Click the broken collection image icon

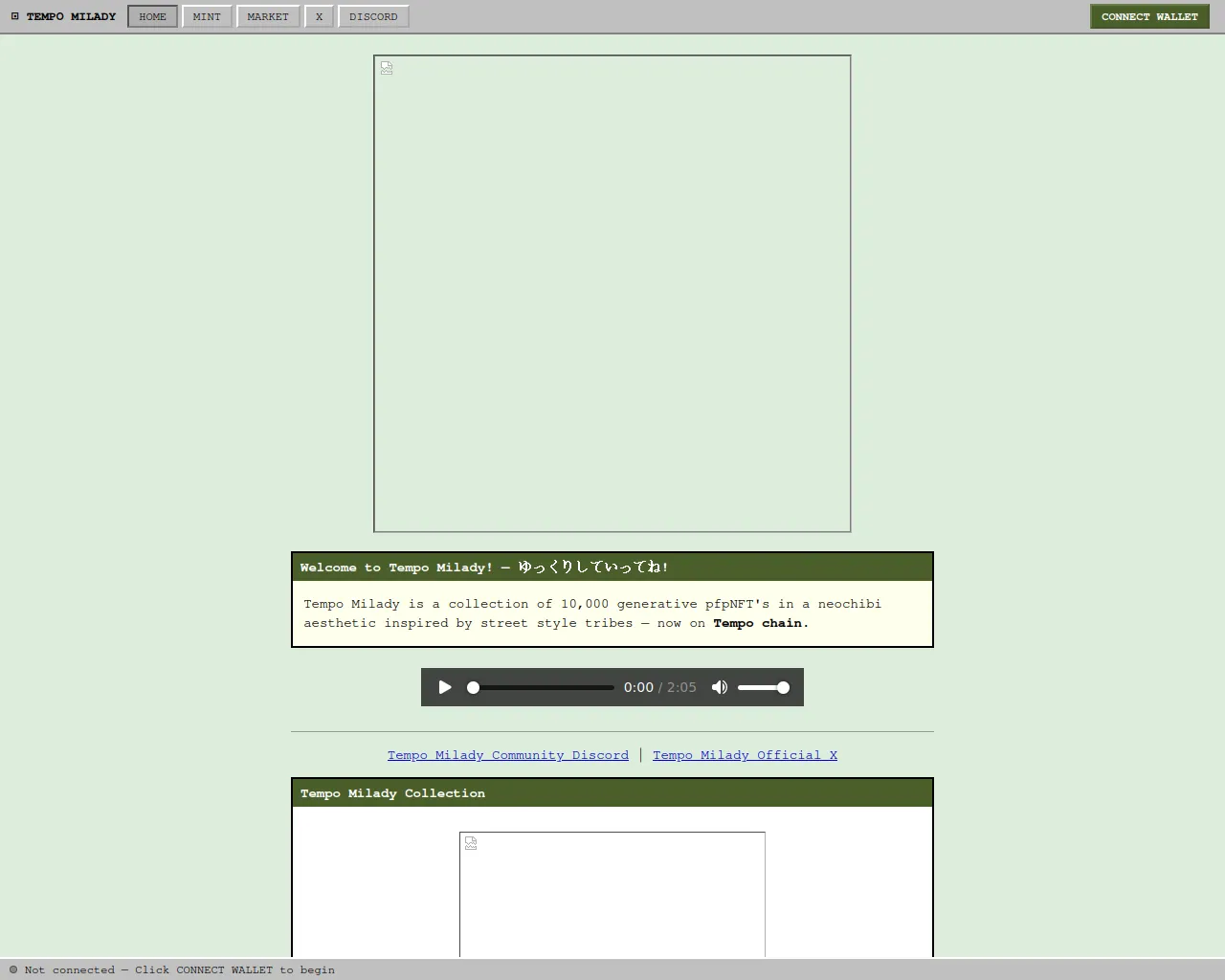tap(471, 843)
